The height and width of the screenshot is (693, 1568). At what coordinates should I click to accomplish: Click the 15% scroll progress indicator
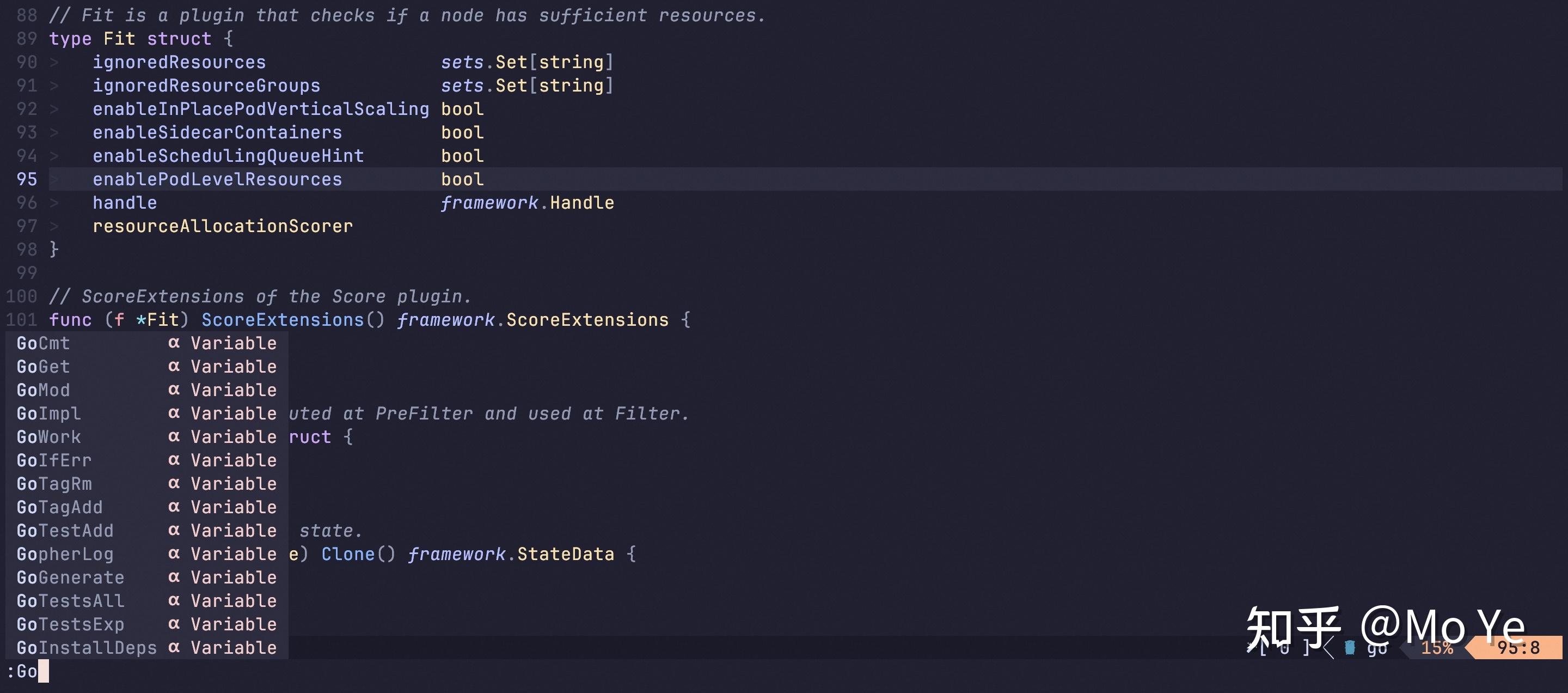pos(1437,647)
